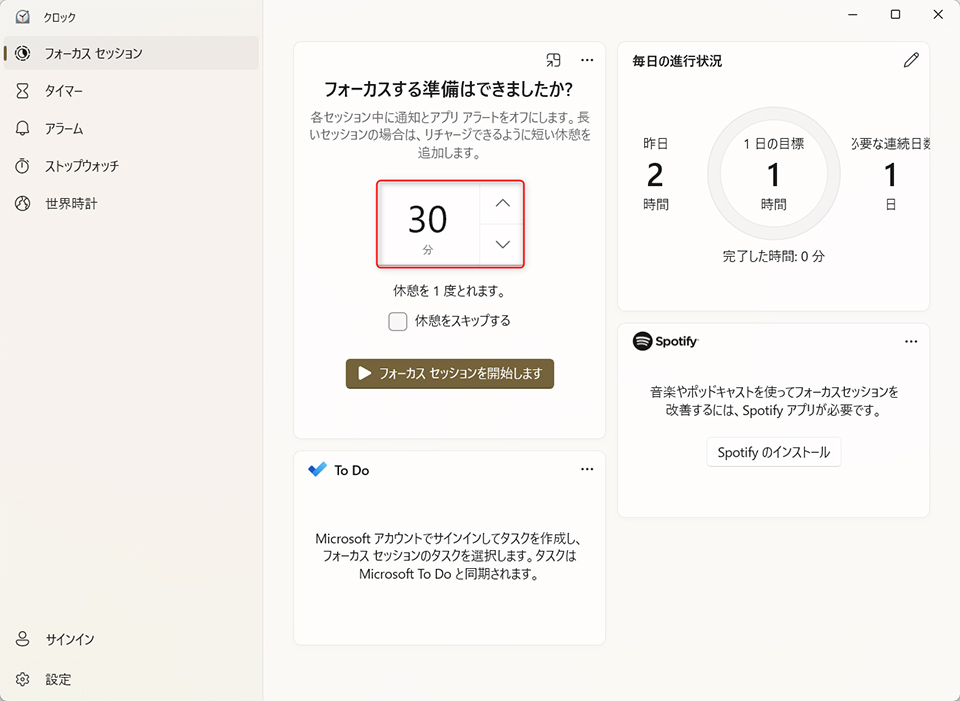Screen dimensions: 960x701
Task: Click the 昨日 2 時間 statistic
Action: pyautogui.click(x=656, y=174)
